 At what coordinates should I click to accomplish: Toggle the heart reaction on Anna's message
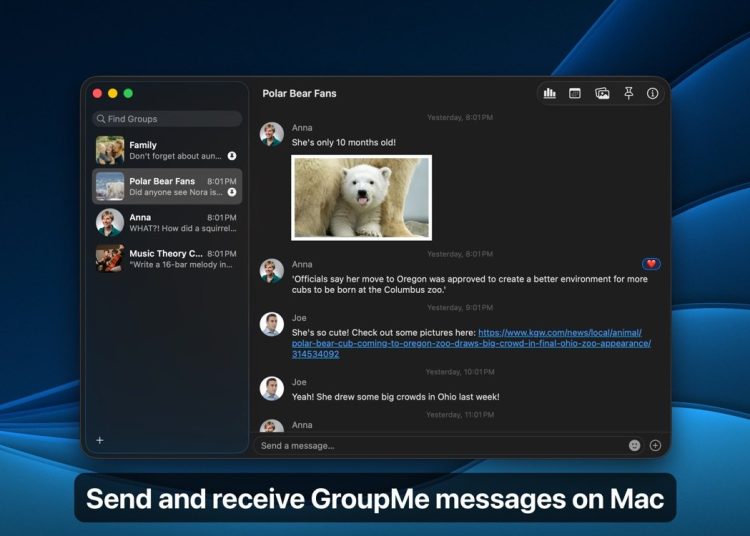(x=651, y=264)
